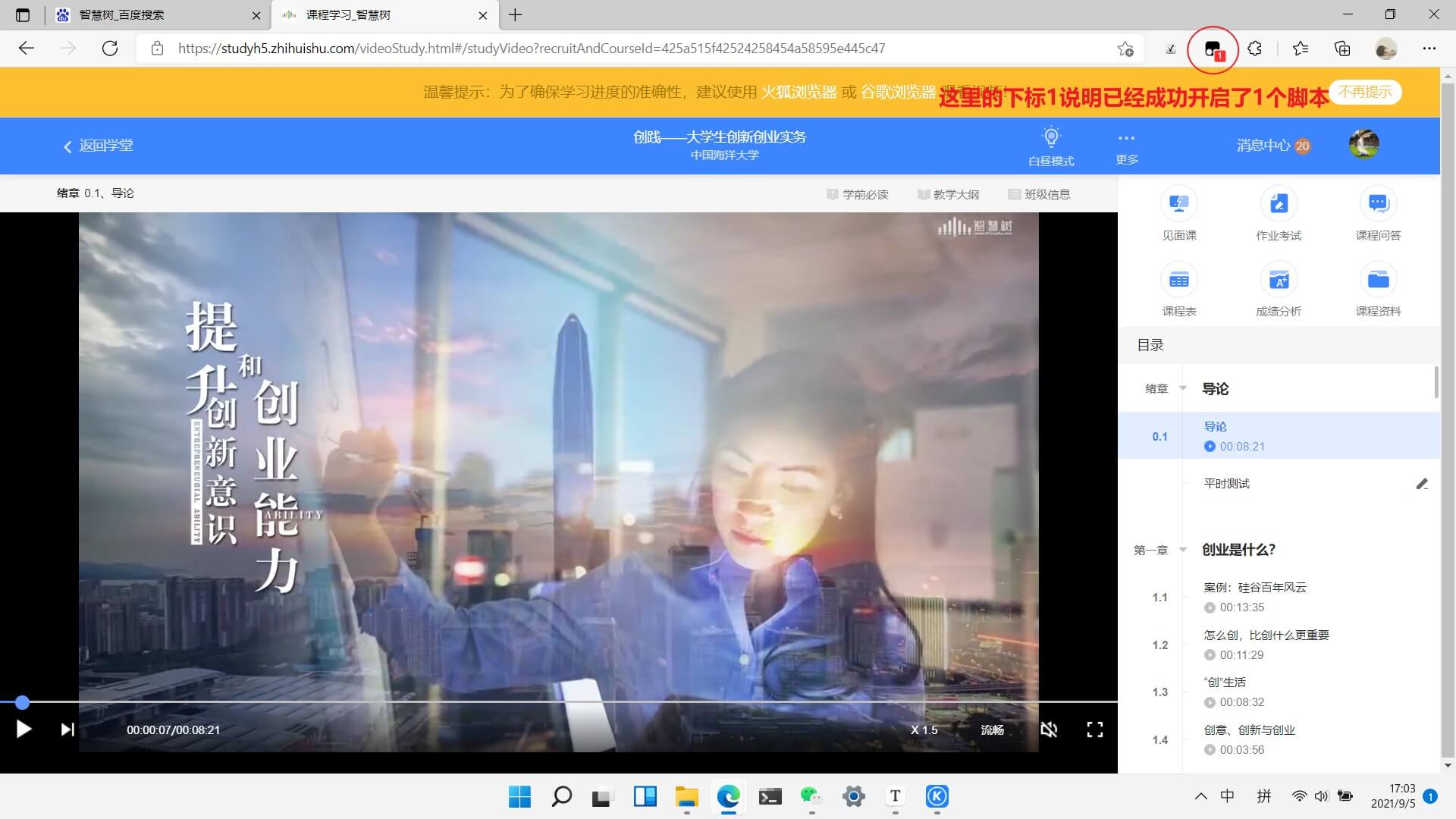Unmute the video volume icon
Screen dimensions: 1456x819
pyautogui.click(x=1049, y=730)
